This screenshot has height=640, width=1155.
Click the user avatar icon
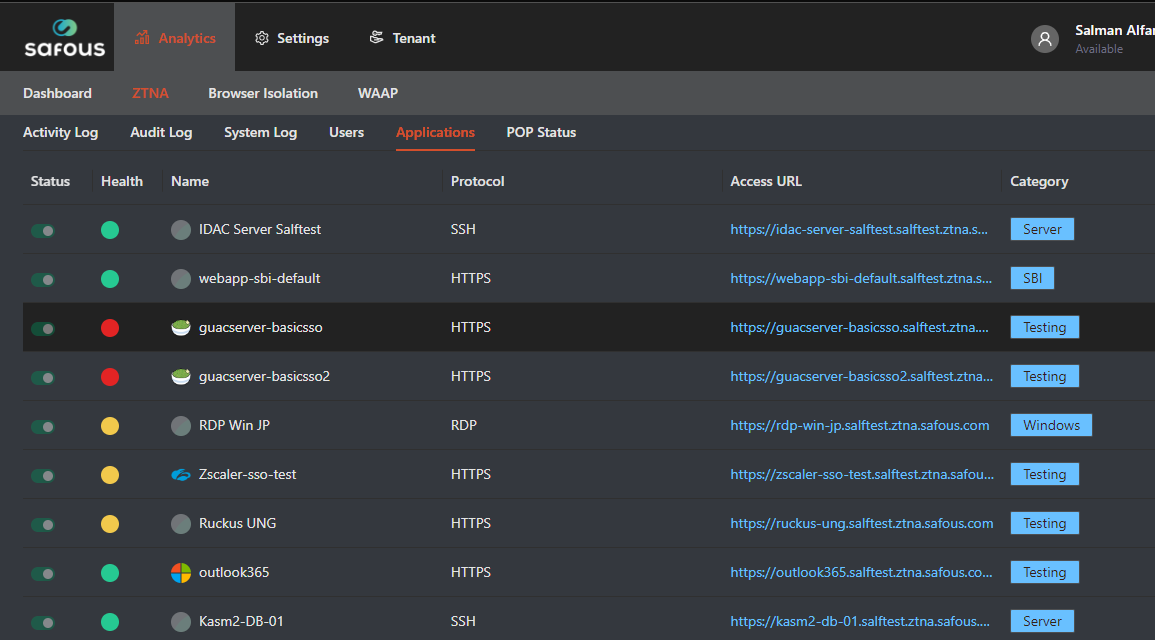[1045, 39]
